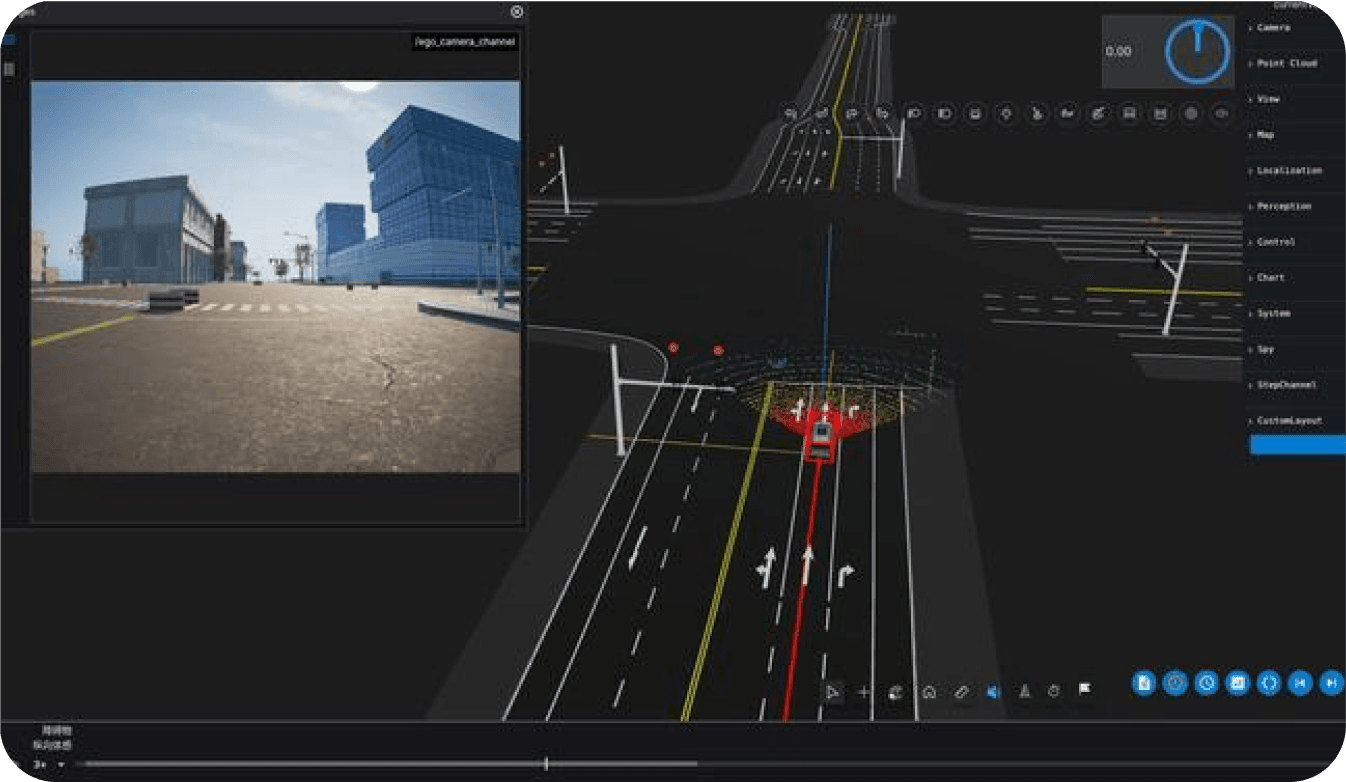The width and height of the screenshot is (1346, 782).
Task: Toggle the blue speaker sound icon
Action: (x=993, y=691)
